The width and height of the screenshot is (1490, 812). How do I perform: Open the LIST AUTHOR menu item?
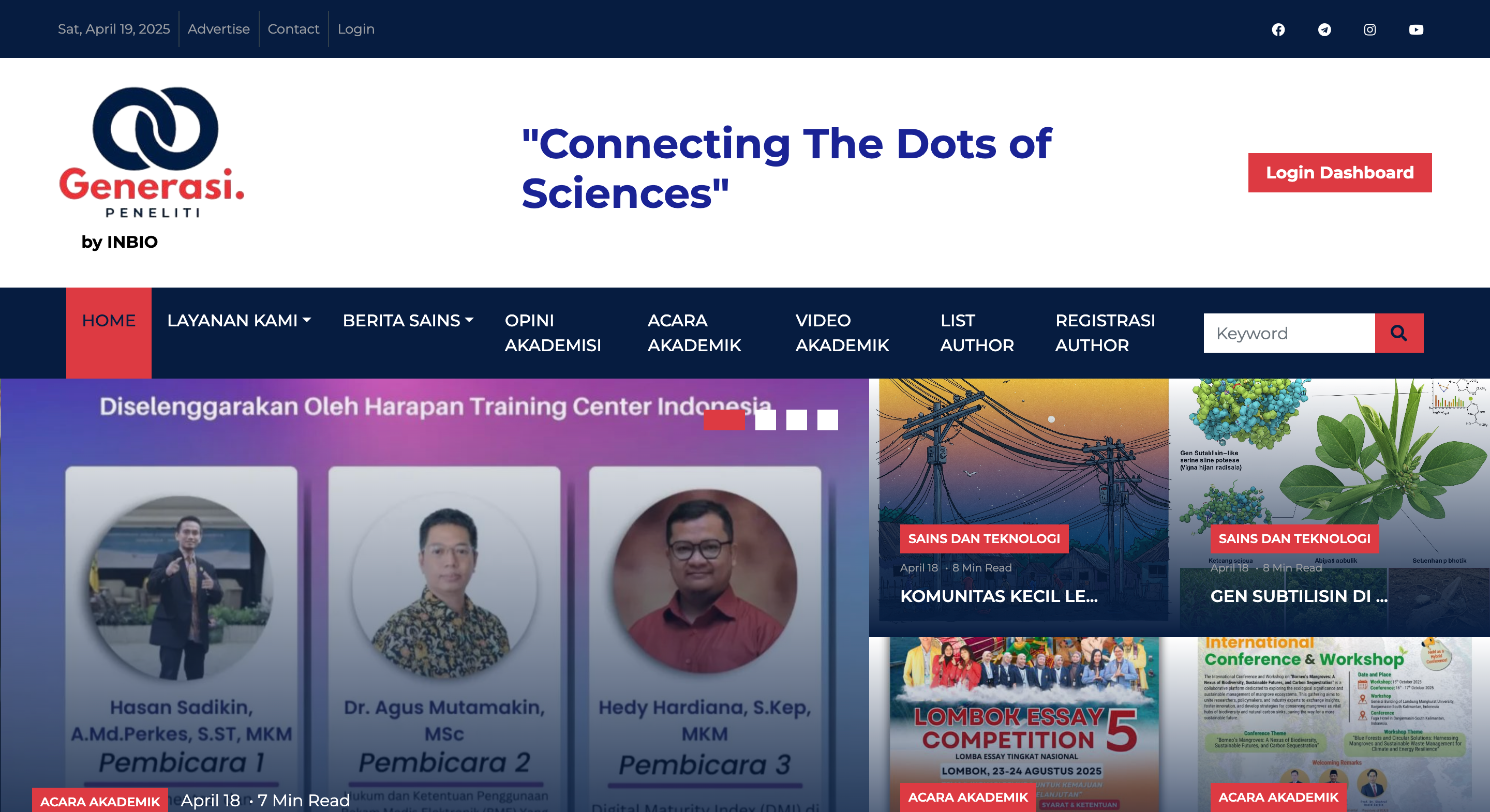point(977,333)
